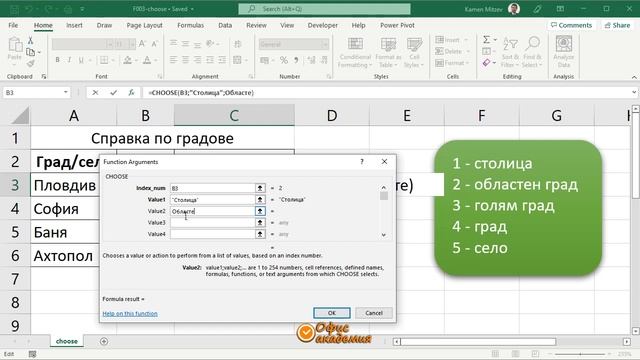Cancel formula entry with X icon
The image size is (640, 360).
coord(95,93)
